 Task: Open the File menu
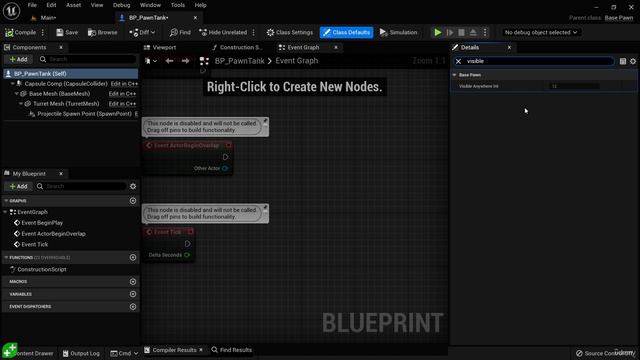click(x=32, y=5)
